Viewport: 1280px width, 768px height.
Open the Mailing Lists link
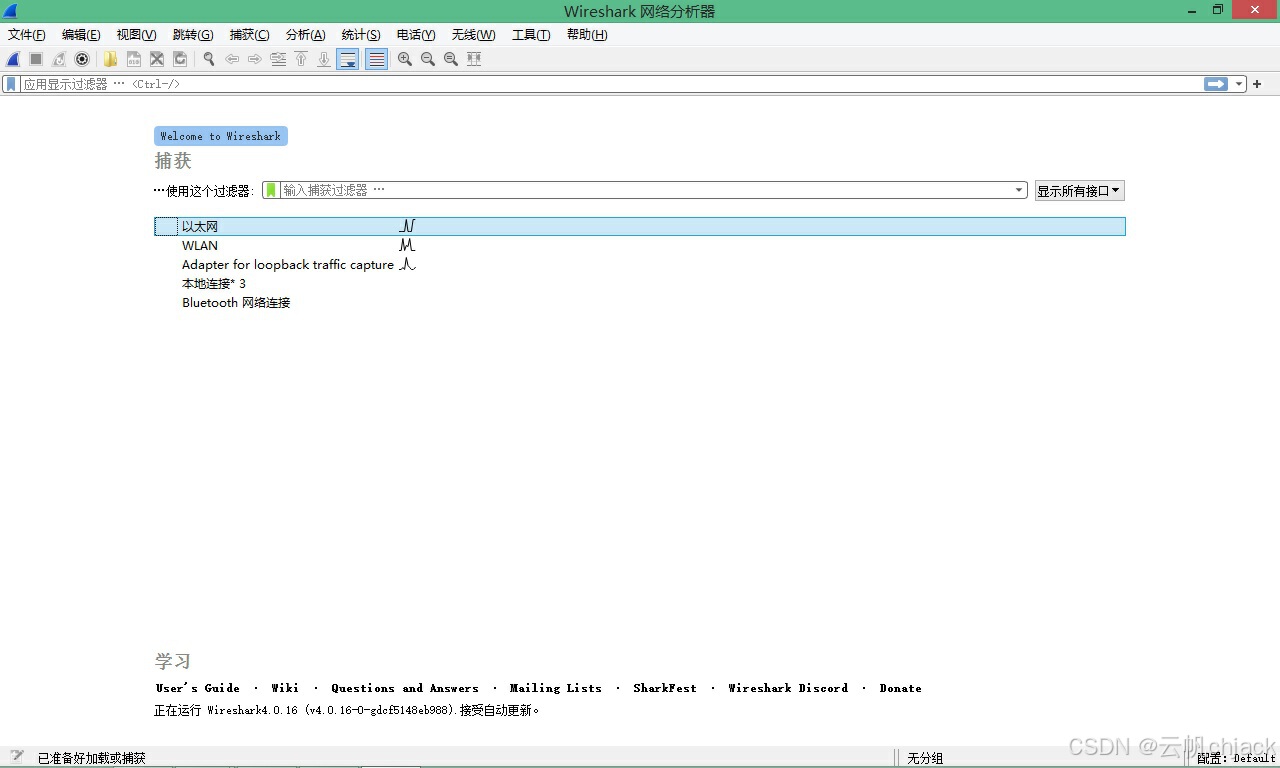pos(556,688)
